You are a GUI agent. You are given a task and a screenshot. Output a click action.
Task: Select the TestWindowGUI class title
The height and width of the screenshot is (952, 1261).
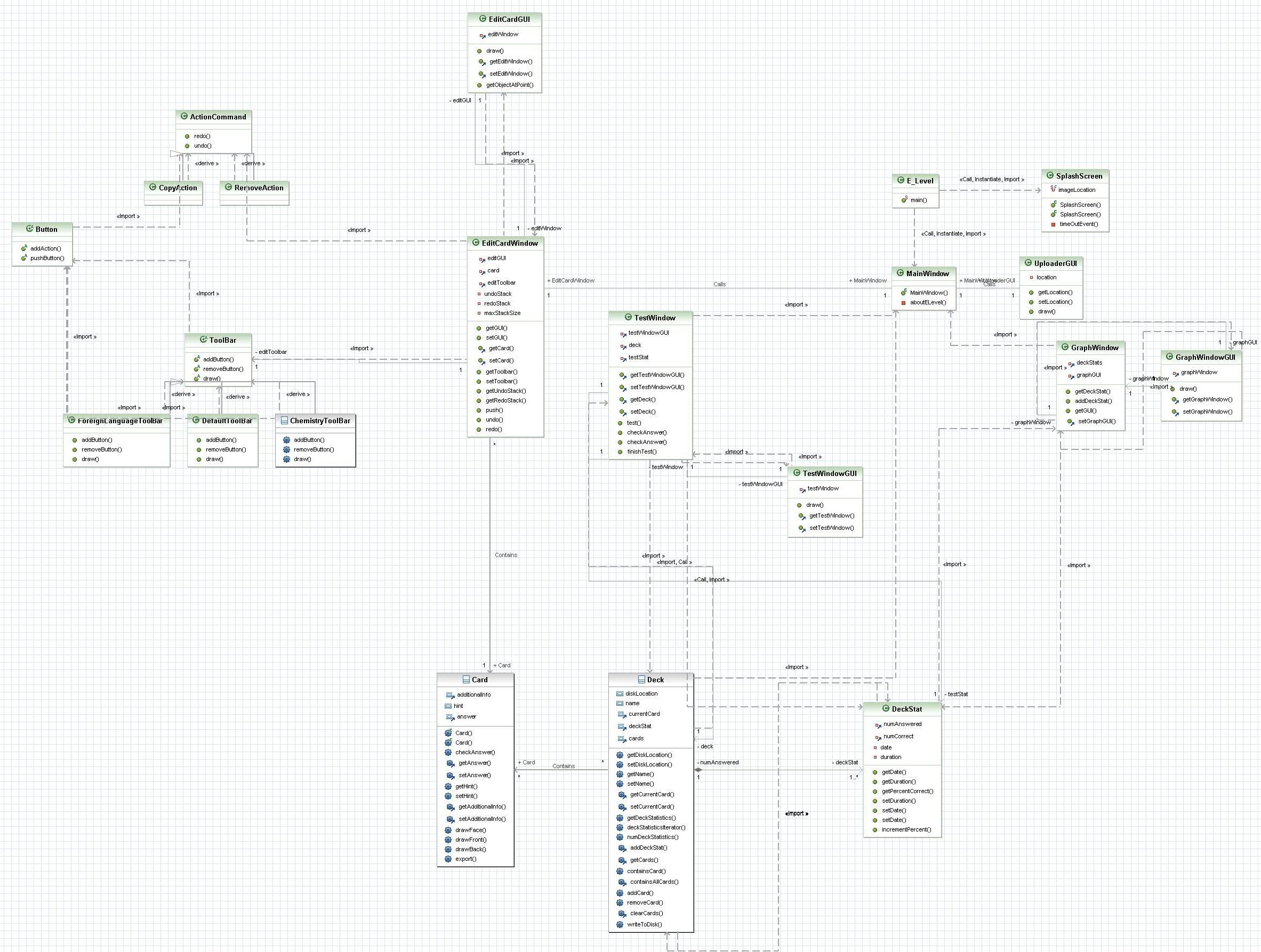pyautogui.click(x=830, y=473)
